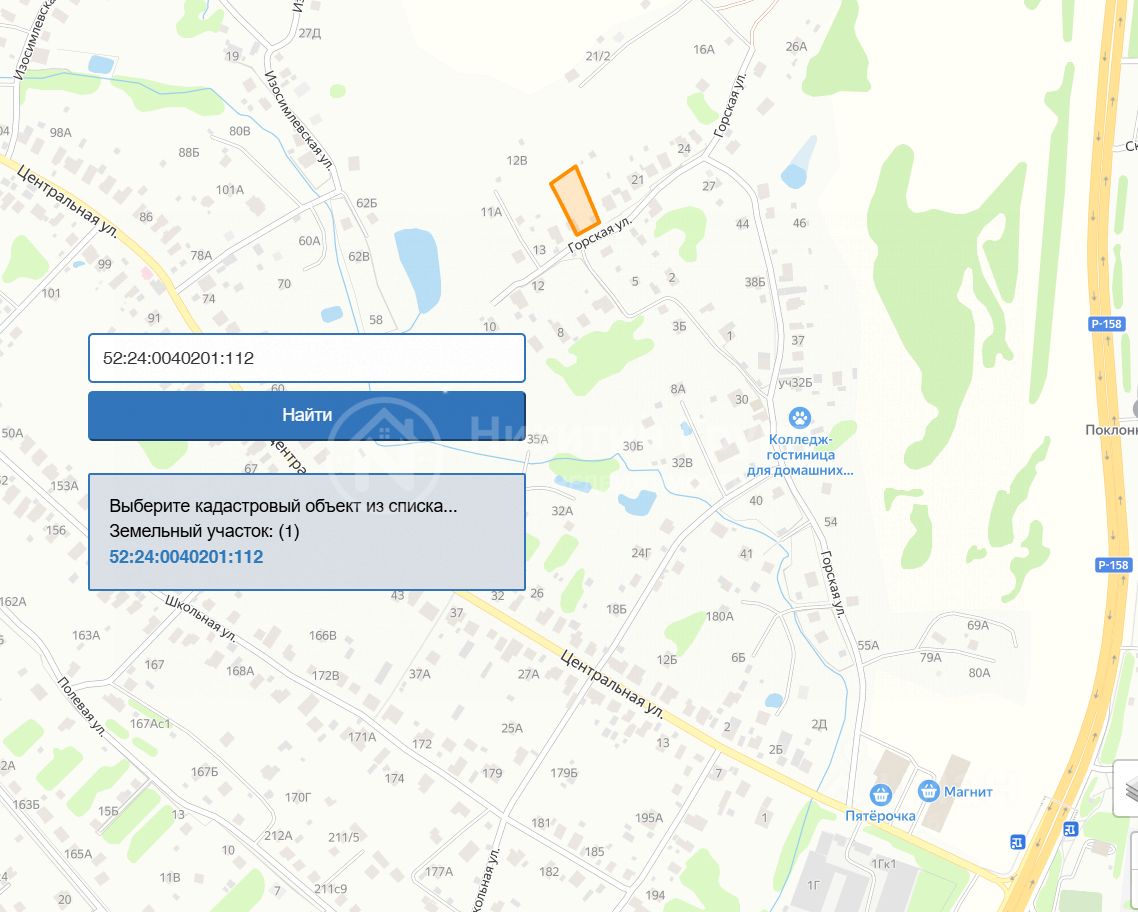The image size is (1138, 912).
Task: Focus the cadastral number input field
Action: coord(306,358)
